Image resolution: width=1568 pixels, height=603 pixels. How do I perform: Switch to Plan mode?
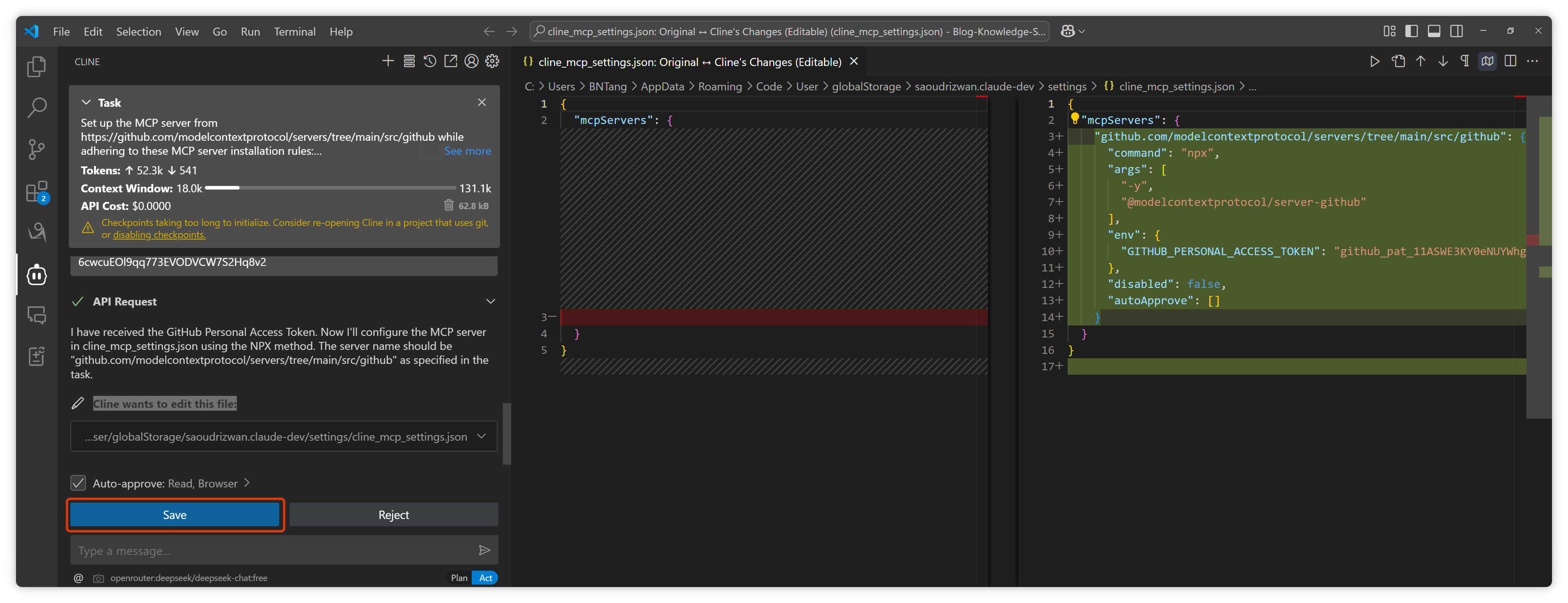[459, 577]
